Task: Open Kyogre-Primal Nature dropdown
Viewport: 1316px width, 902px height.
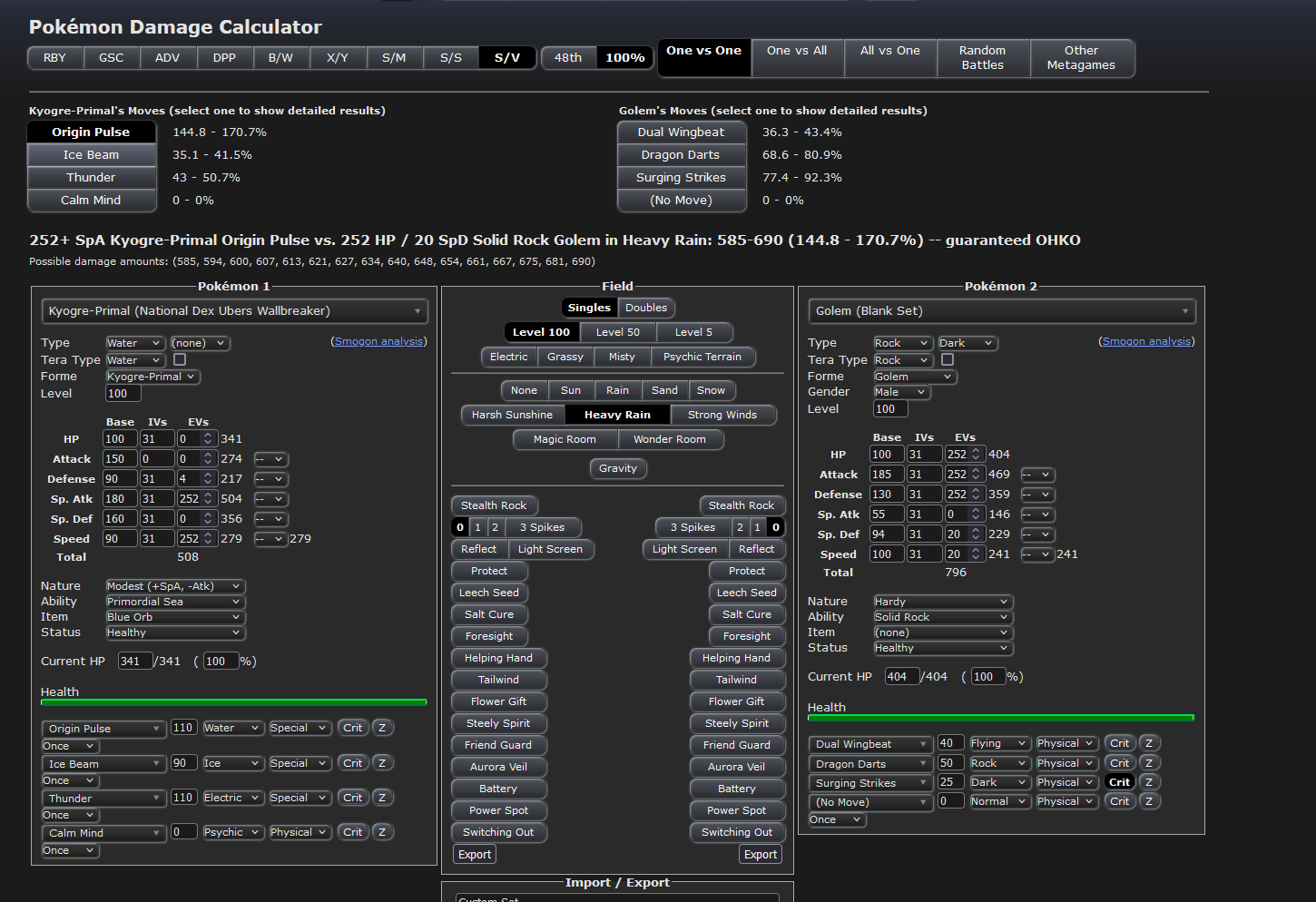Action: pyautogui.click(x=173, y=586)
